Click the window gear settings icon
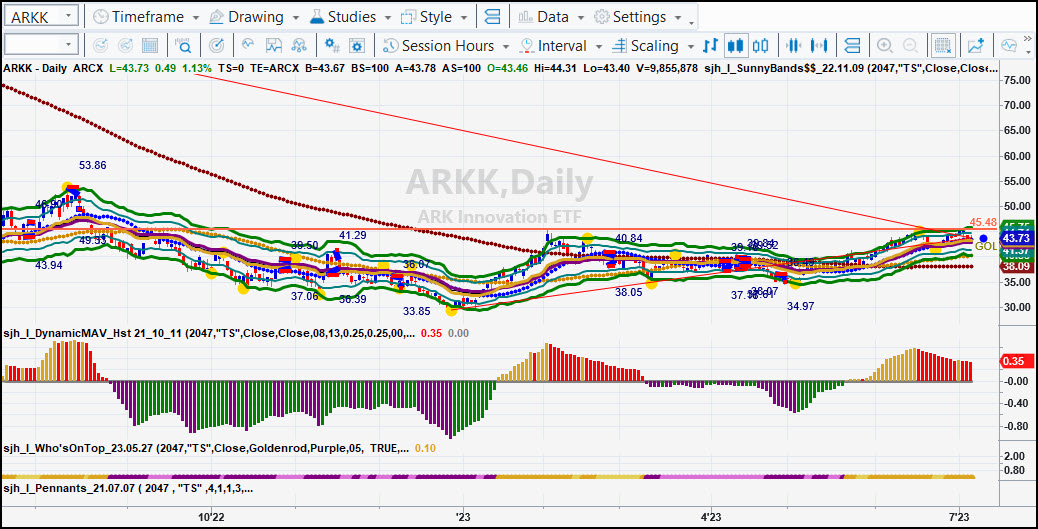1038x529 pixels. 357,46
